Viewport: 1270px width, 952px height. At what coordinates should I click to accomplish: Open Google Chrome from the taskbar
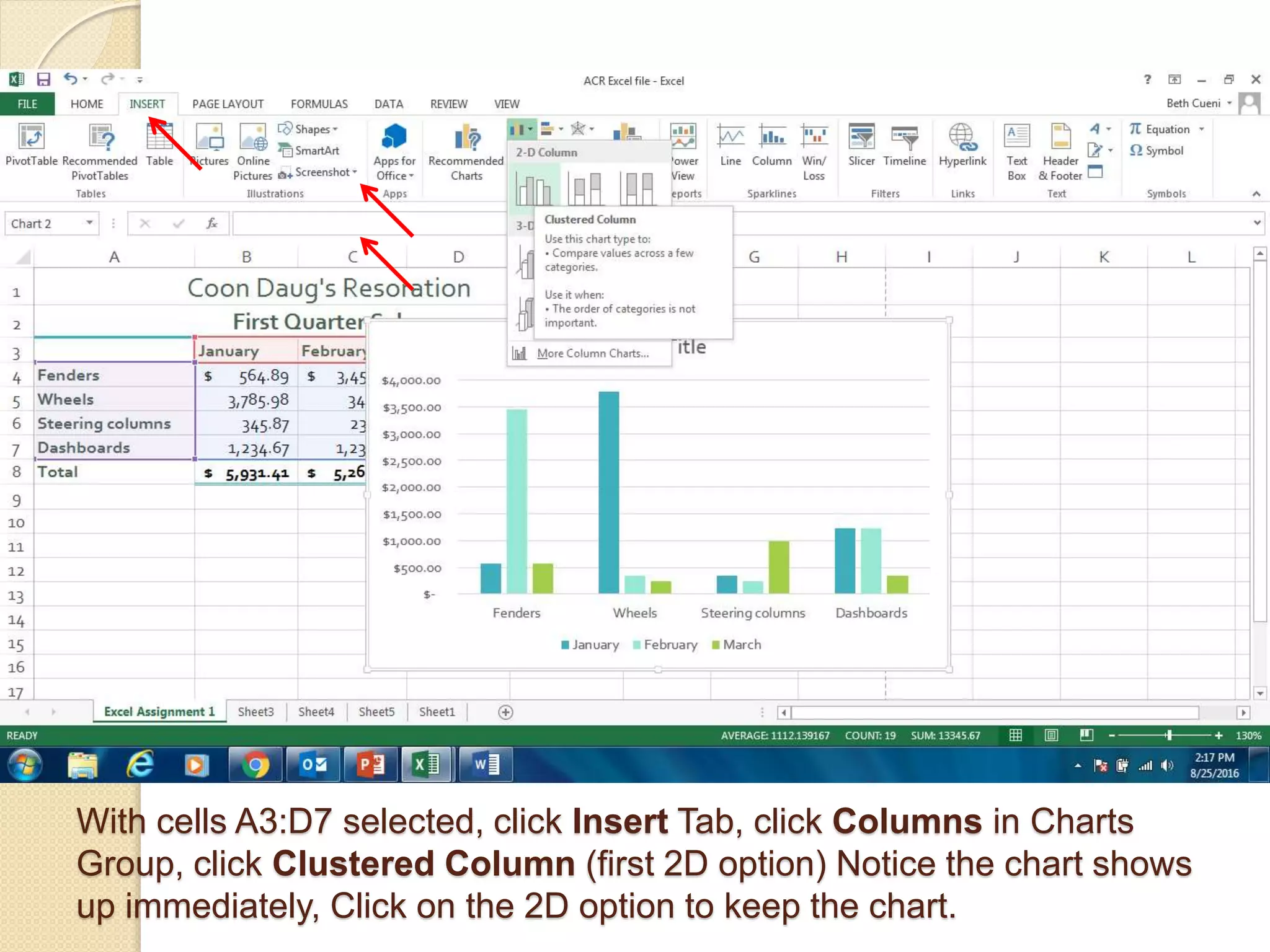tap(255, 765)
